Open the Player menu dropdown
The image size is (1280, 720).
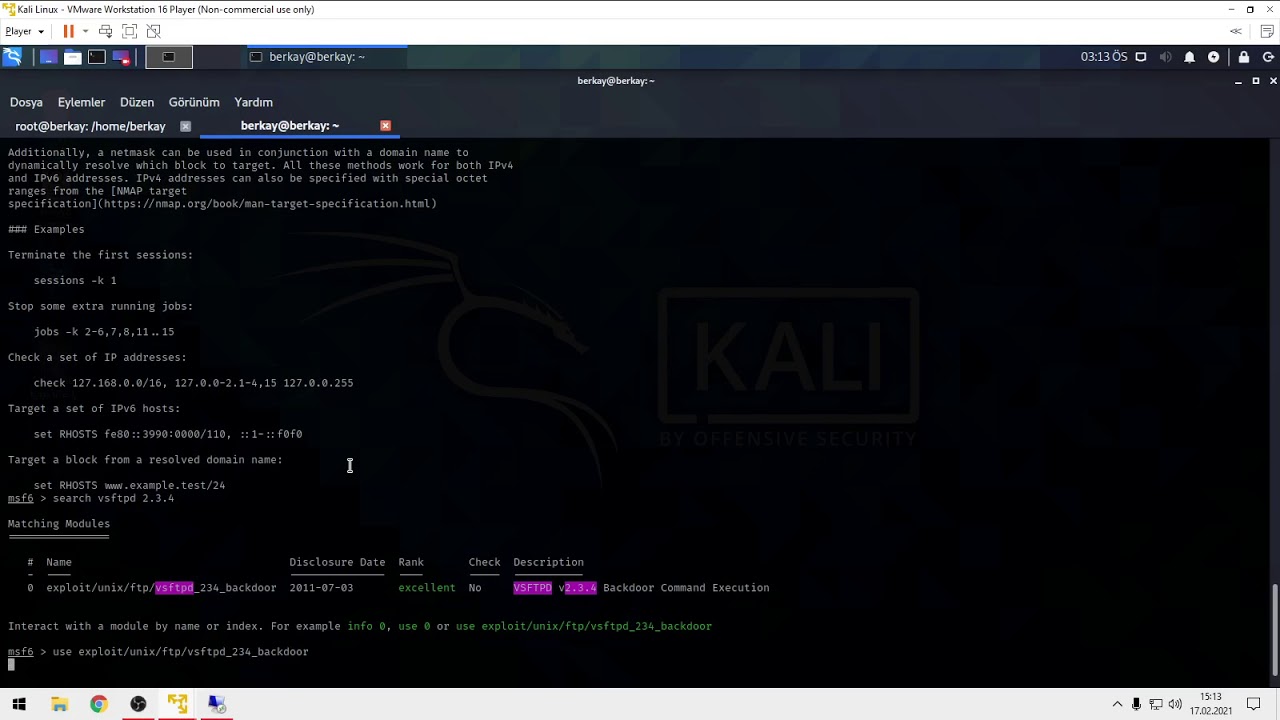(24, 31)
